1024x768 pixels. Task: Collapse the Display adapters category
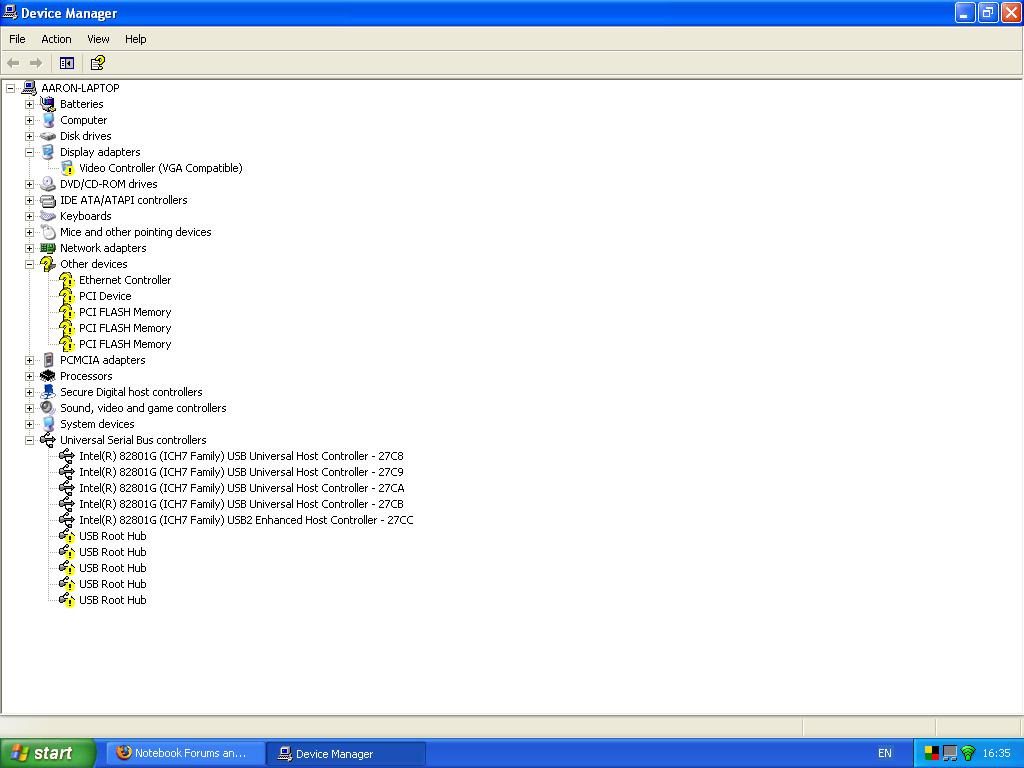click(29, 152)
